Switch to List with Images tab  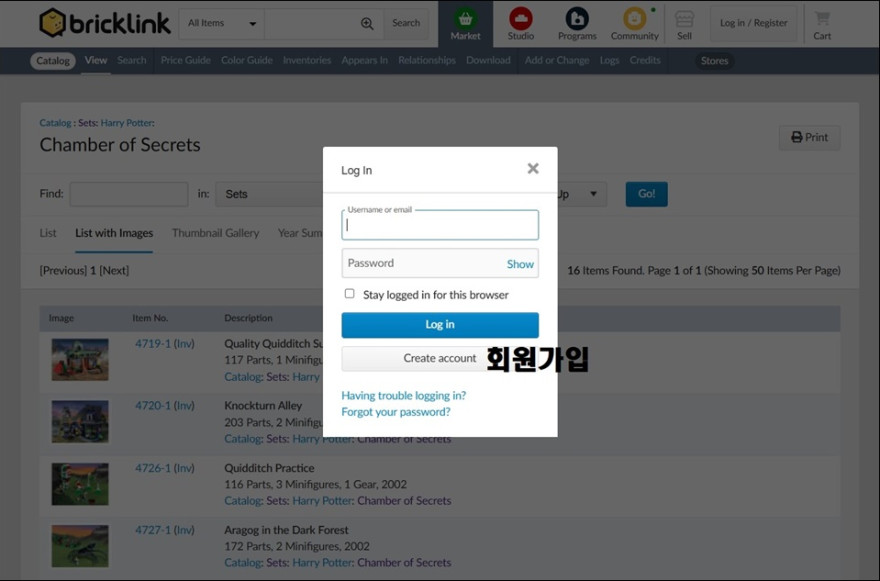114,233
